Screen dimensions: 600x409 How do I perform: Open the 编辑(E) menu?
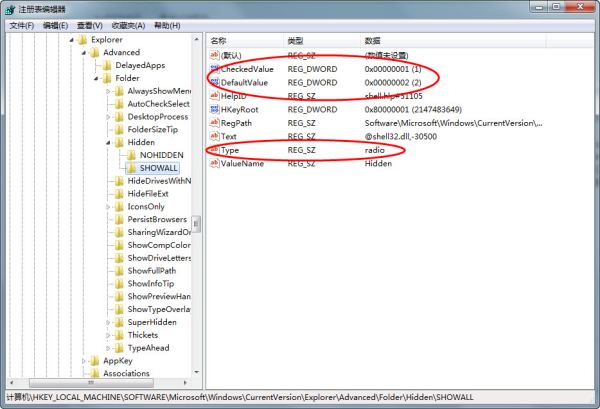55,26
